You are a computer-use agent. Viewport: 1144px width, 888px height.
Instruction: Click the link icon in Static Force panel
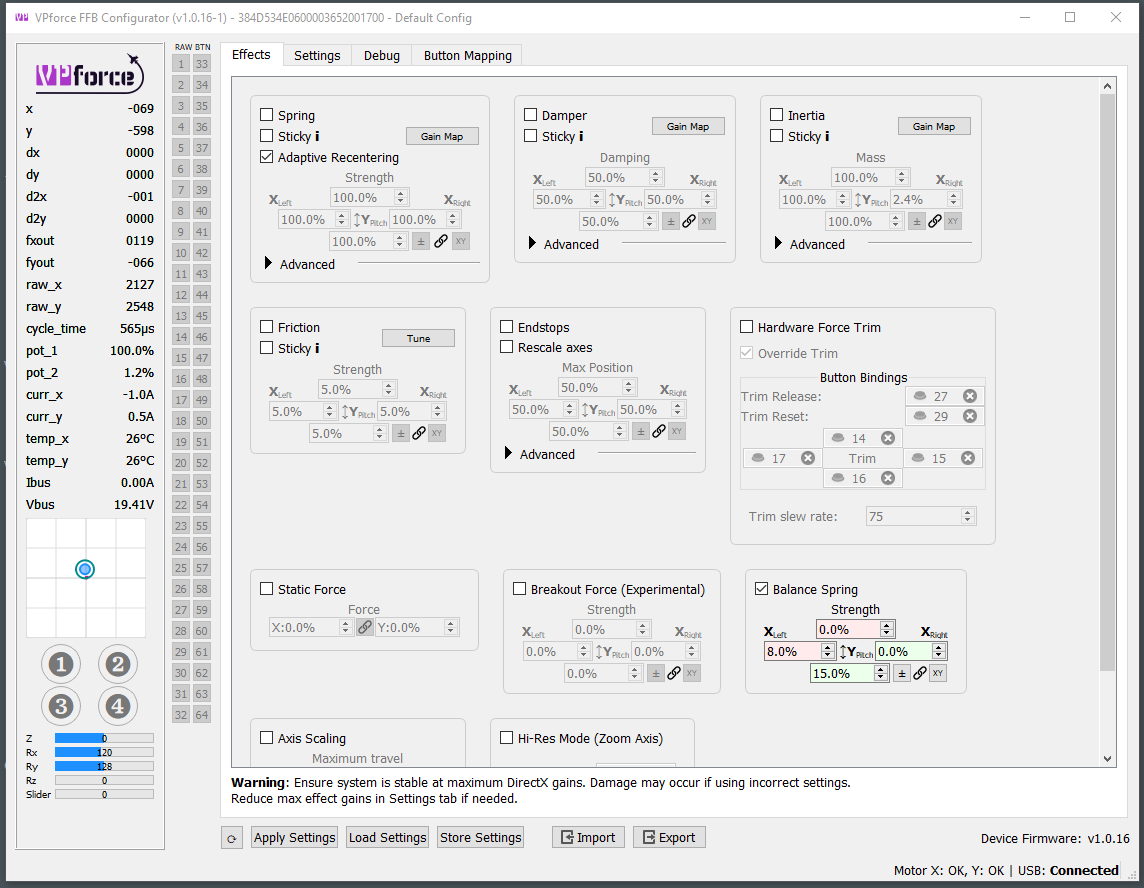[364, 627]
